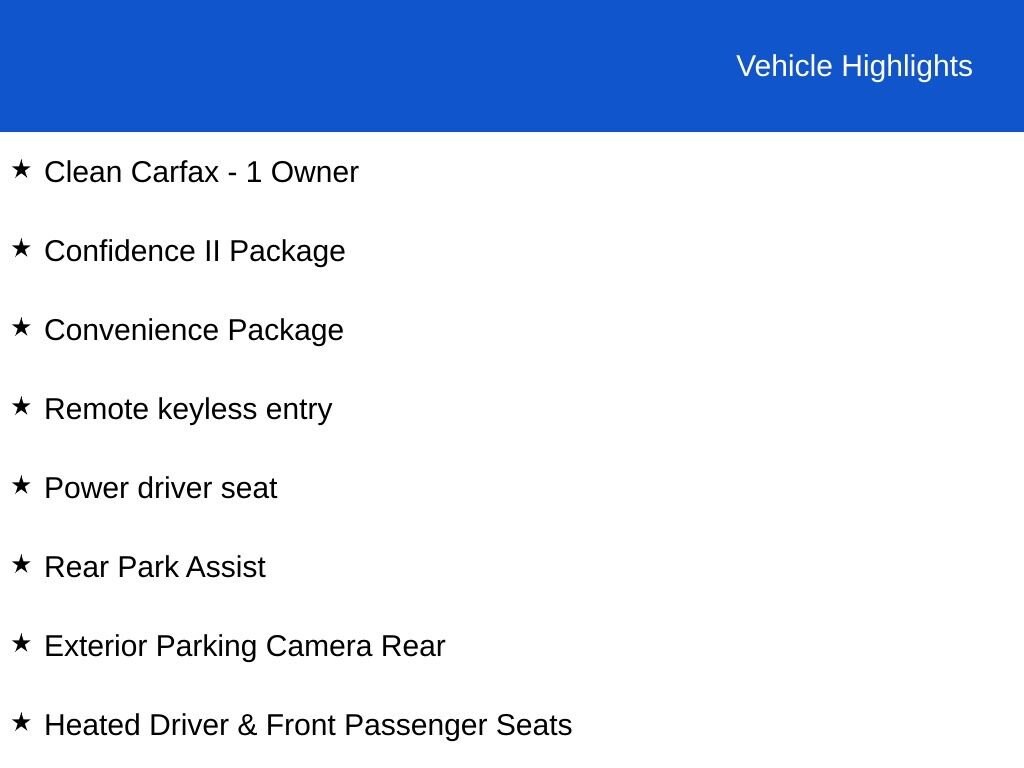Click the star icon beside Convenience Package
The image size is (1024, 768).
coord(21,327)
